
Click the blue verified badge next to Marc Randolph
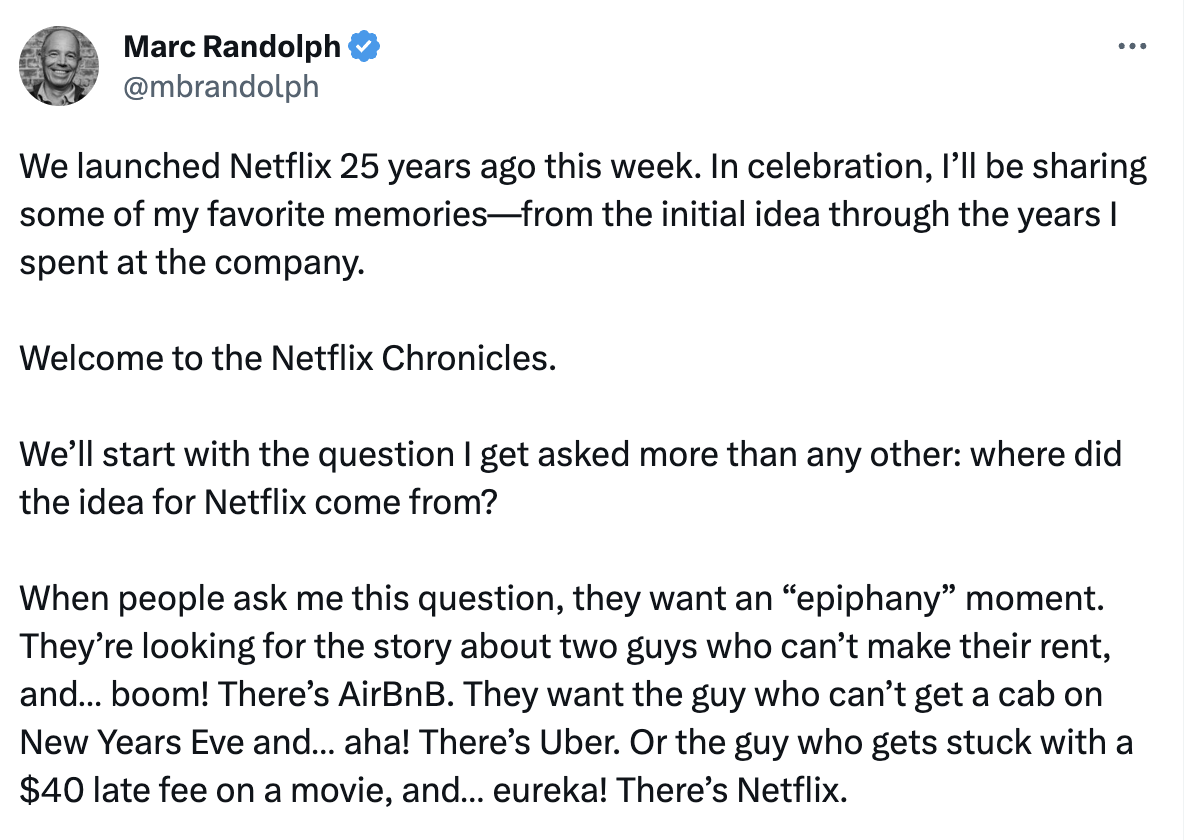pos(366,44)
